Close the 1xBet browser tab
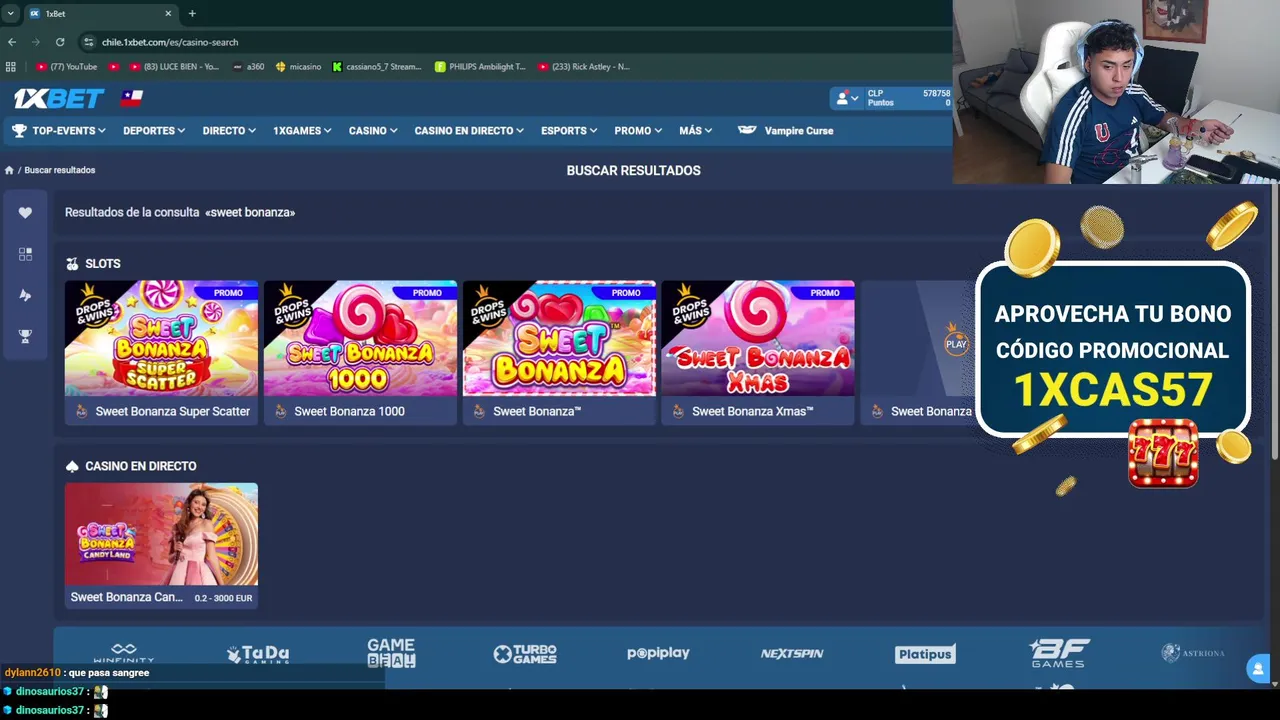This screenshot has height=720, width=1280. pos(168,13)
